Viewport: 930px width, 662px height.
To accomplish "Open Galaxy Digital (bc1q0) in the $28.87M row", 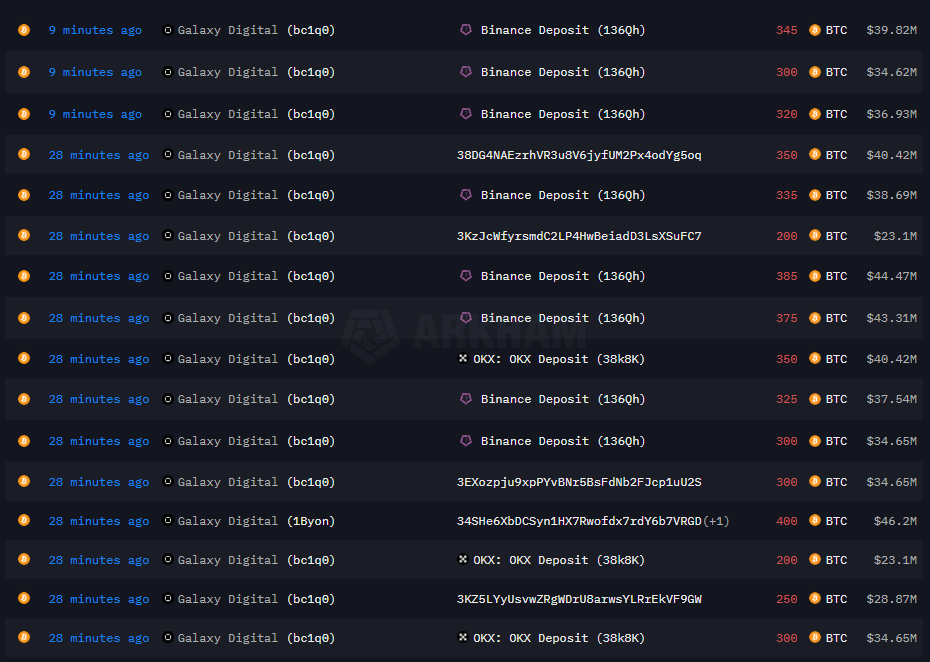I will pos(256,600).
